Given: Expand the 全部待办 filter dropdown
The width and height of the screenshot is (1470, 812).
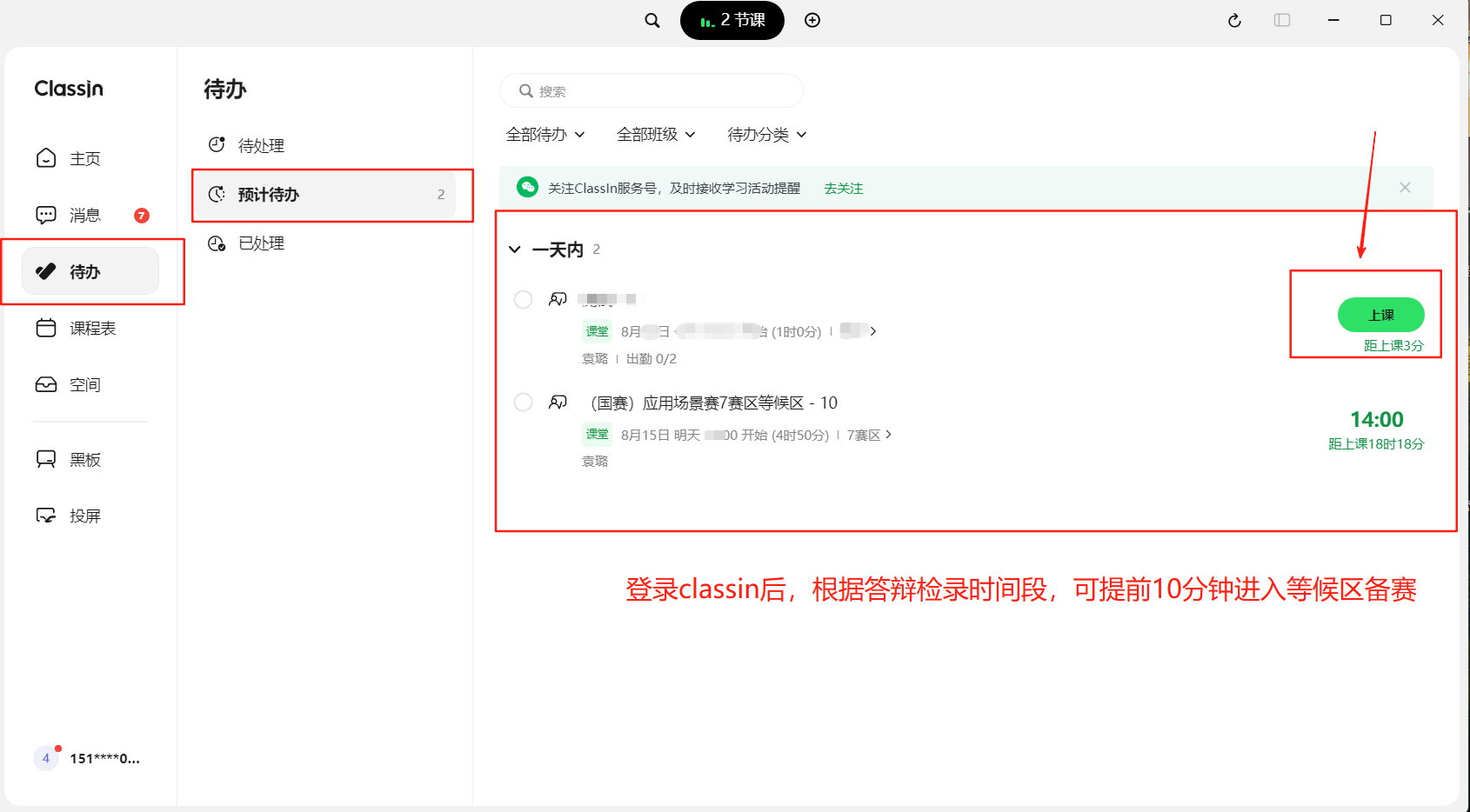Looking at the screenshot, I should [x=545, y=135].
